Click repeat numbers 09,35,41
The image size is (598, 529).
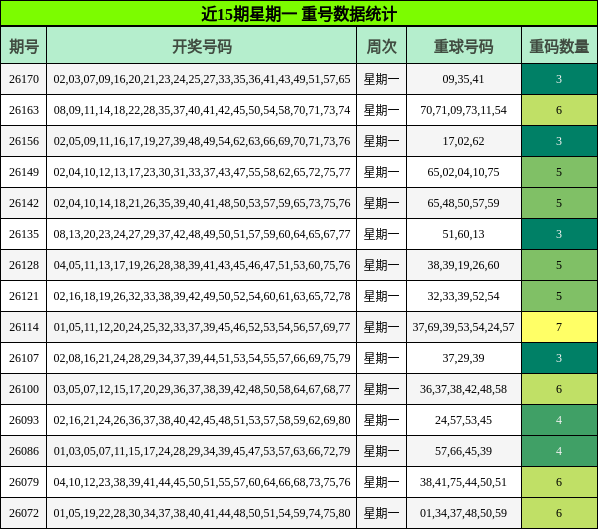463,79
